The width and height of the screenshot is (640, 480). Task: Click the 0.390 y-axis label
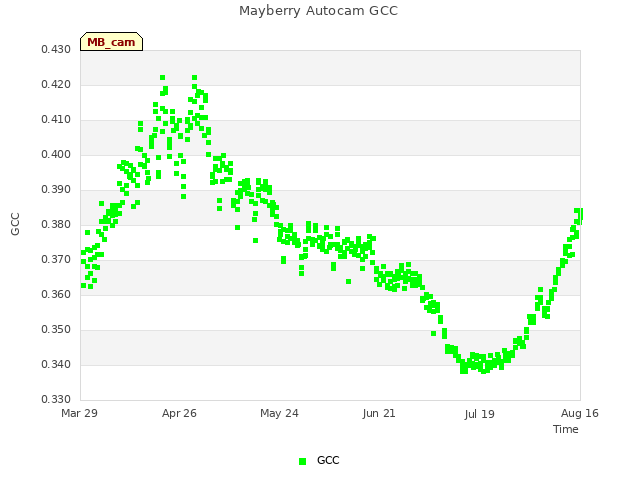56,190
